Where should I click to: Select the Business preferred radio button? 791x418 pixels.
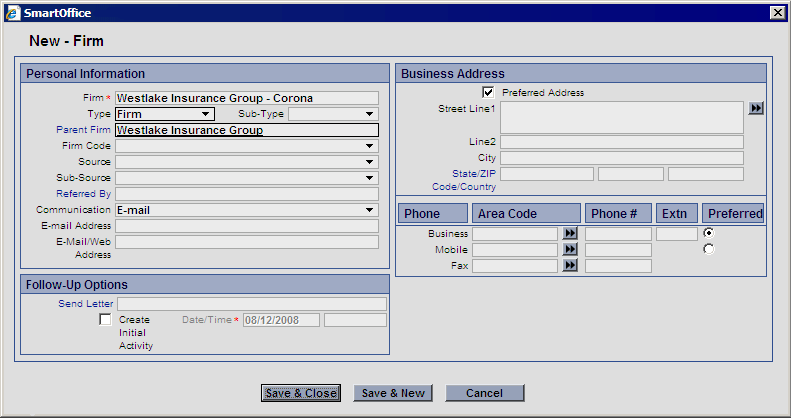click(x=709, y=233)
